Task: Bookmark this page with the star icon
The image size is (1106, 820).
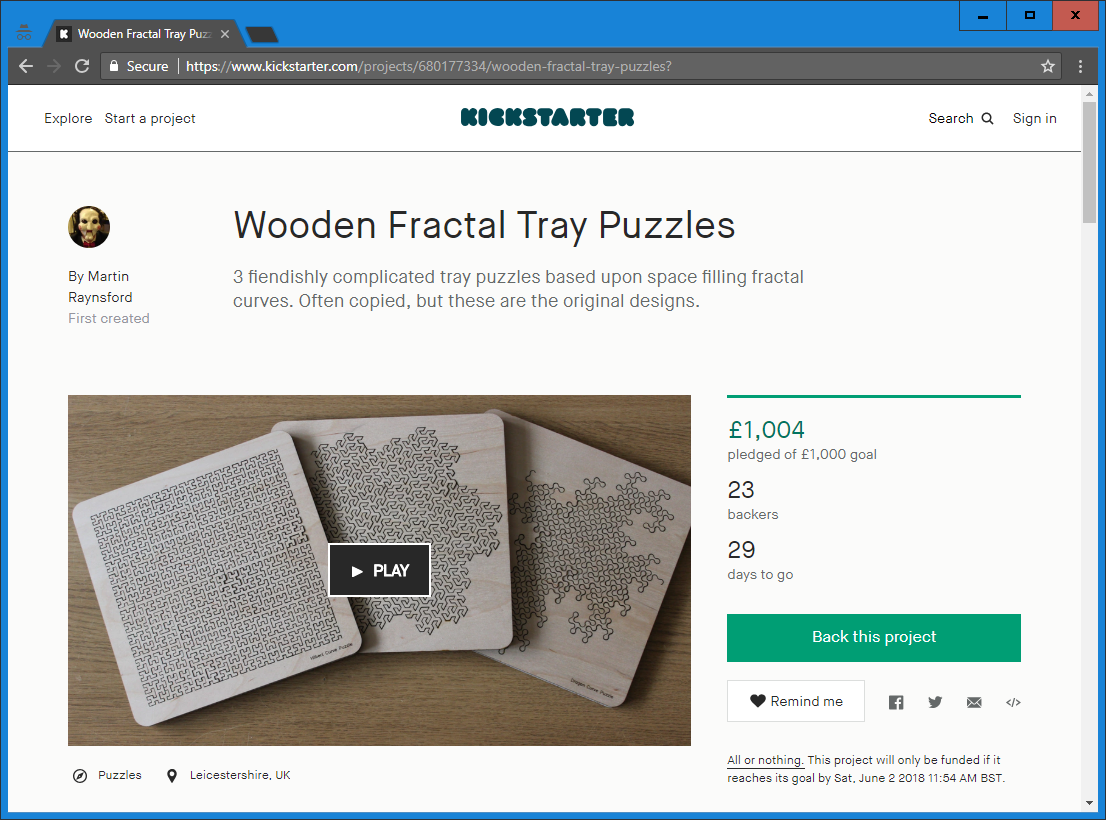Action: 1047,66
